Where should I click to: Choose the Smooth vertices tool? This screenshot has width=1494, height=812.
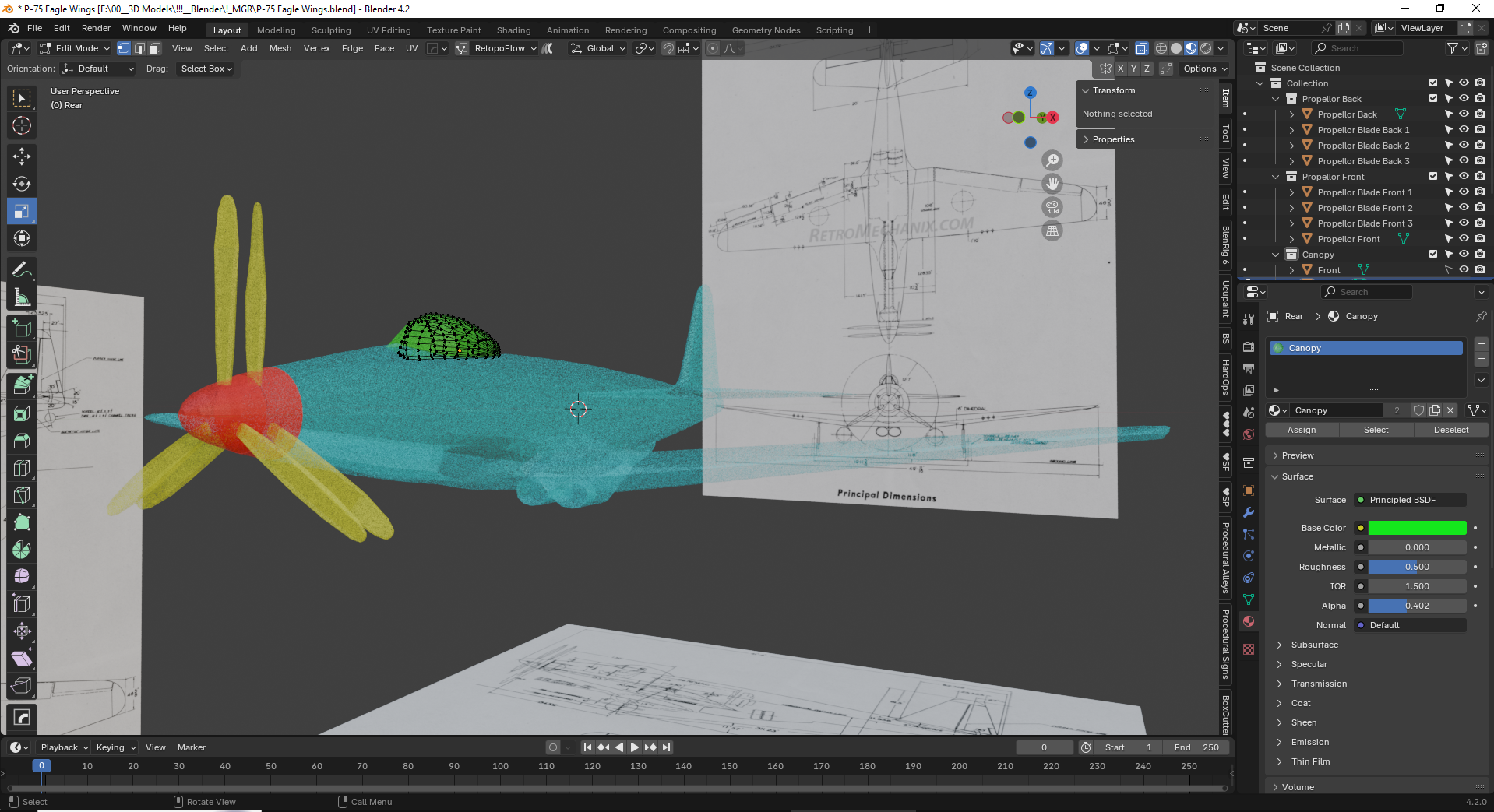click(x=22, y=577)
